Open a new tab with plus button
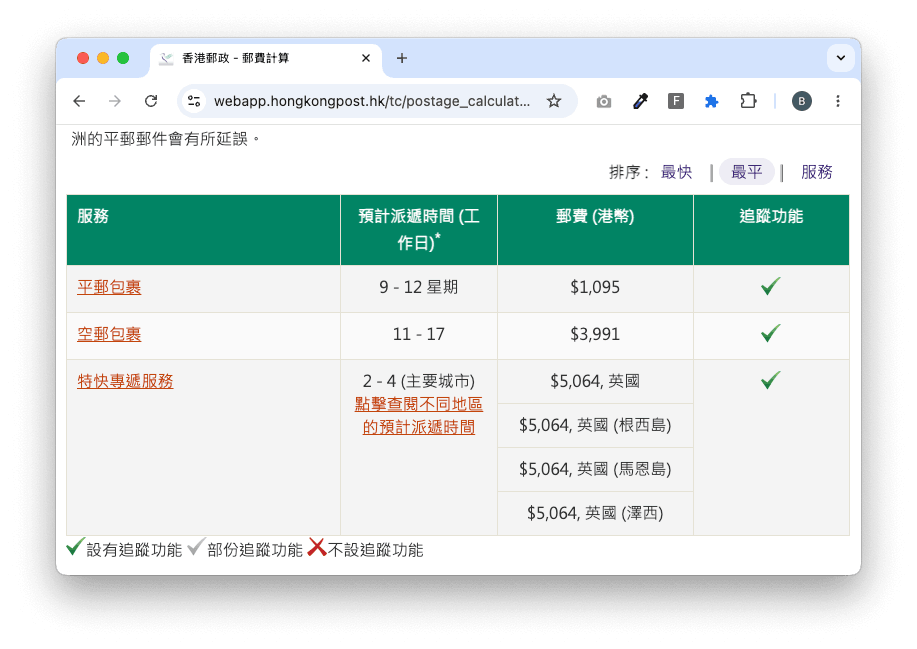 (402, 58)
